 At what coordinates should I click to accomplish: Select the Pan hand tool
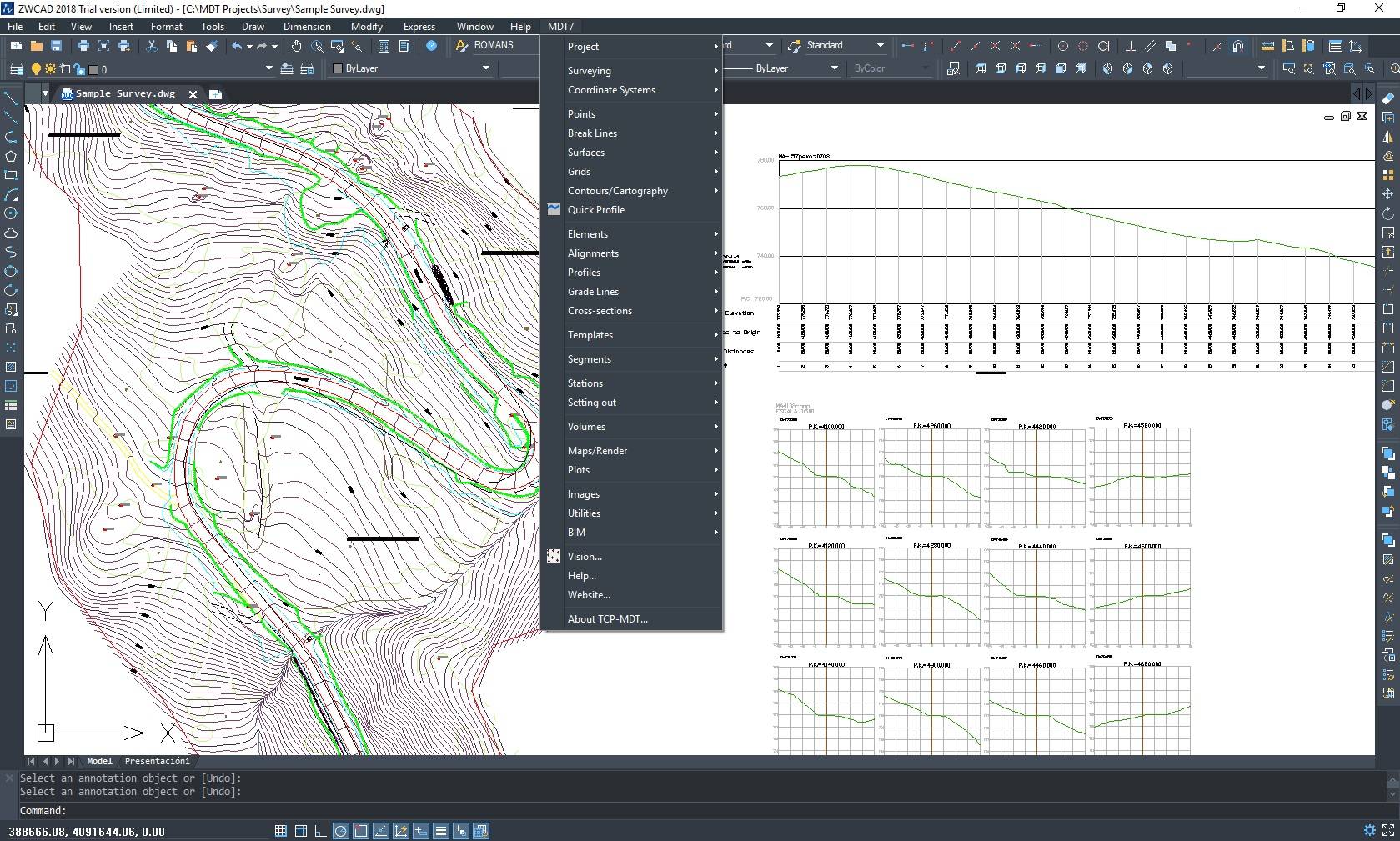(297, 46)
